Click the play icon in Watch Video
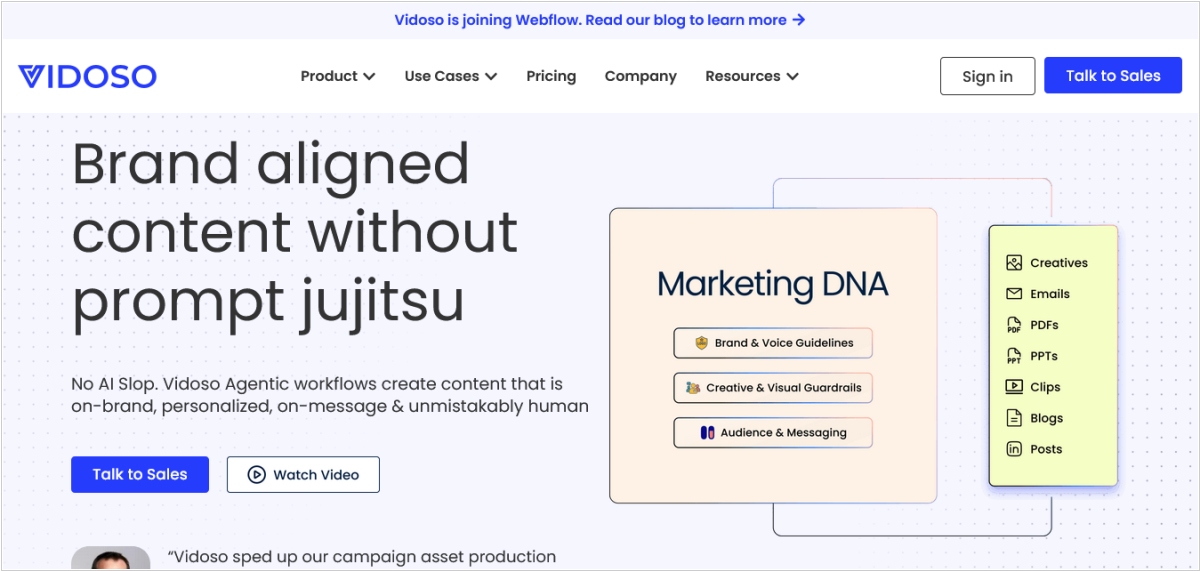The image size is (1200, 571). (257, 475)
